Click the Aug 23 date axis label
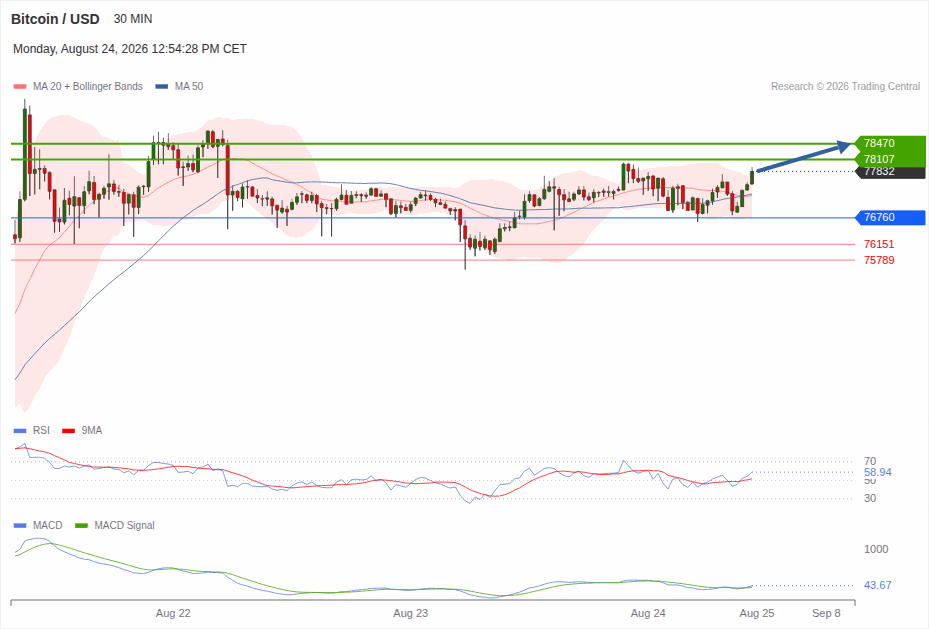Image resolution: width=929 pixels, height=629 pixels. (x=411, y=613)
